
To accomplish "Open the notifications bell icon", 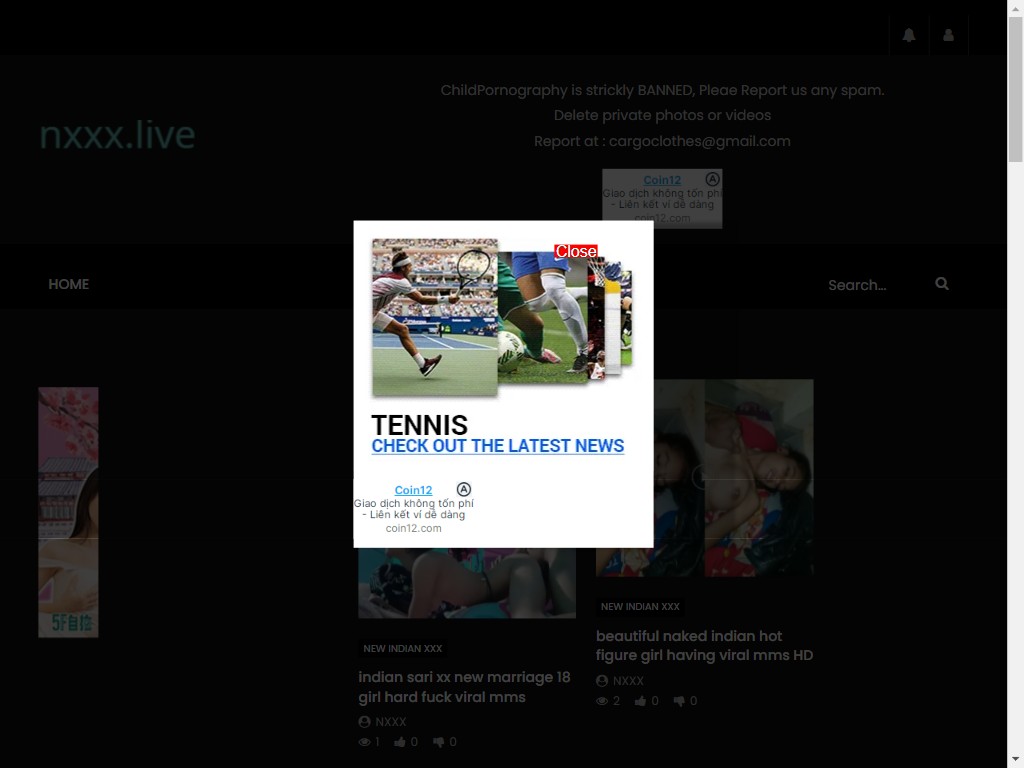I will click(x=908, y=35).
